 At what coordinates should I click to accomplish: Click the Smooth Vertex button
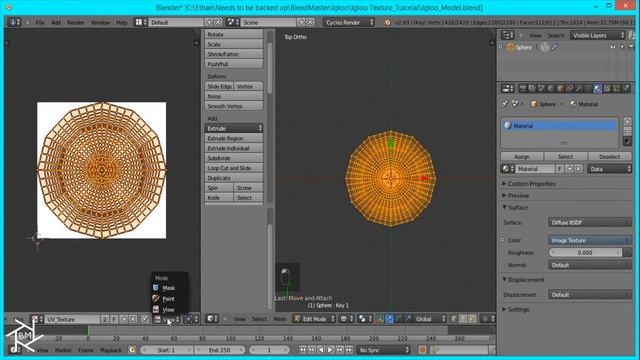233,106
